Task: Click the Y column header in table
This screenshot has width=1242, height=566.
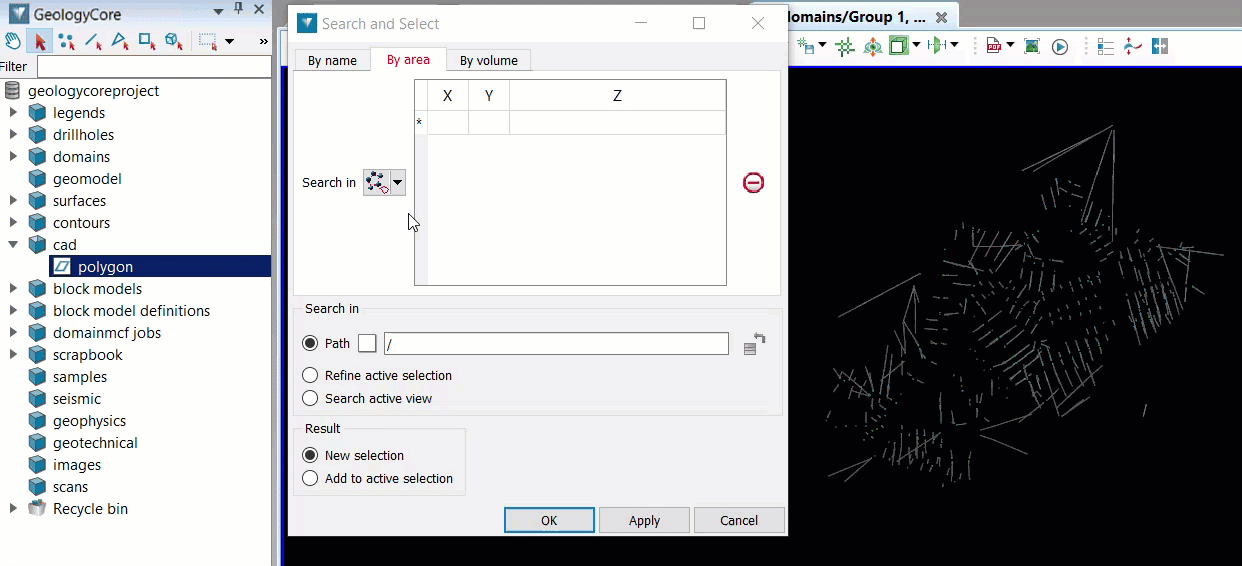Action: coord(489,96)
